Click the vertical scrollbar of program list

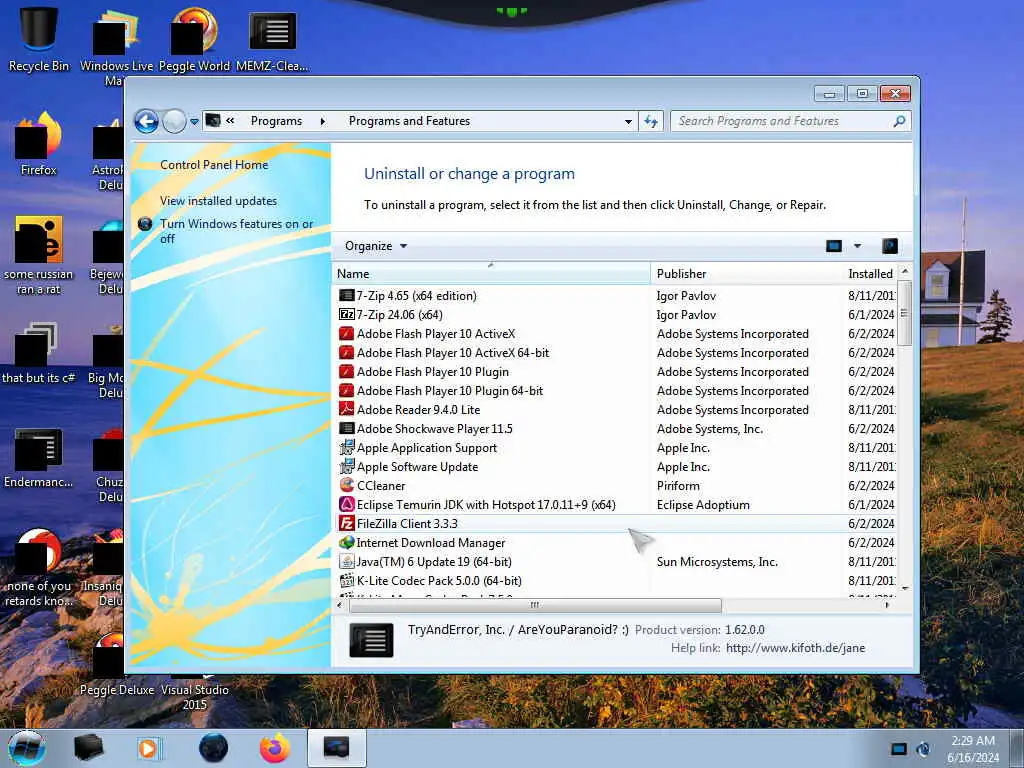click(x=904, y=313)
